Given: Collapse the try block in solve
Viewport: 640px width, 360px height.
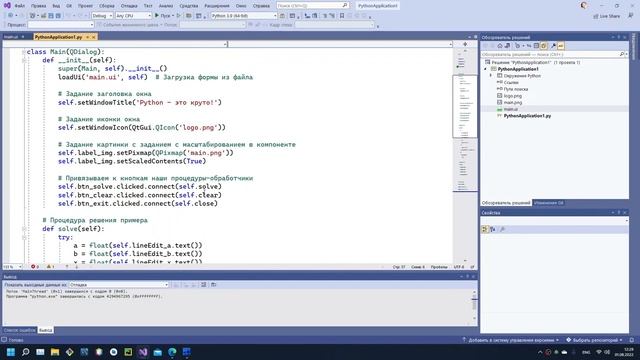Looking at the screenshot, I should [24, 237].
